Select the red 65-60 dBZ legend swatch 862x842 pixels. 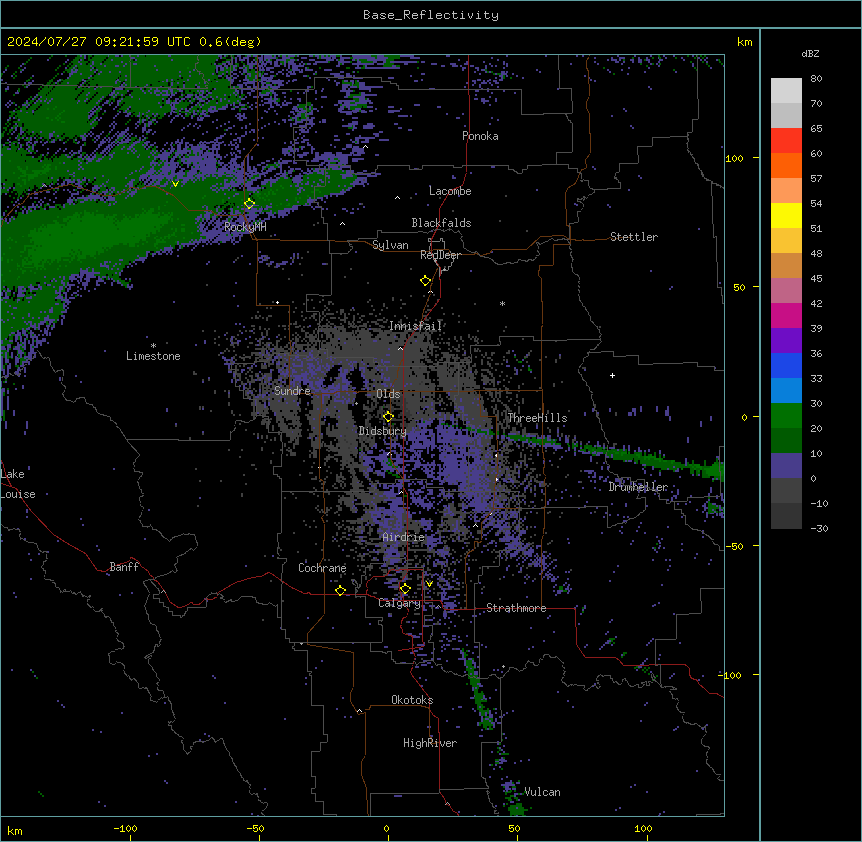pos(786,140)
